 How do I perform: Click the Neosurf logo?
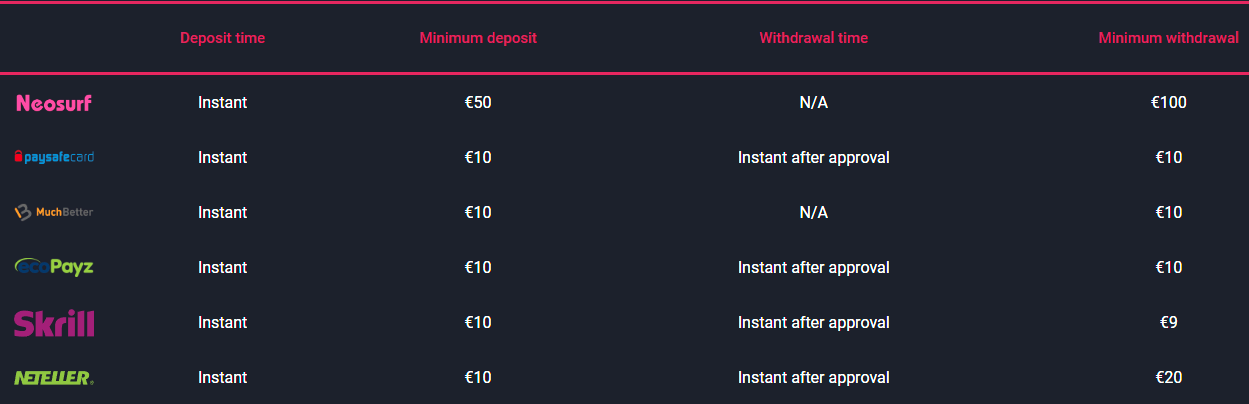tap(54, 102)
